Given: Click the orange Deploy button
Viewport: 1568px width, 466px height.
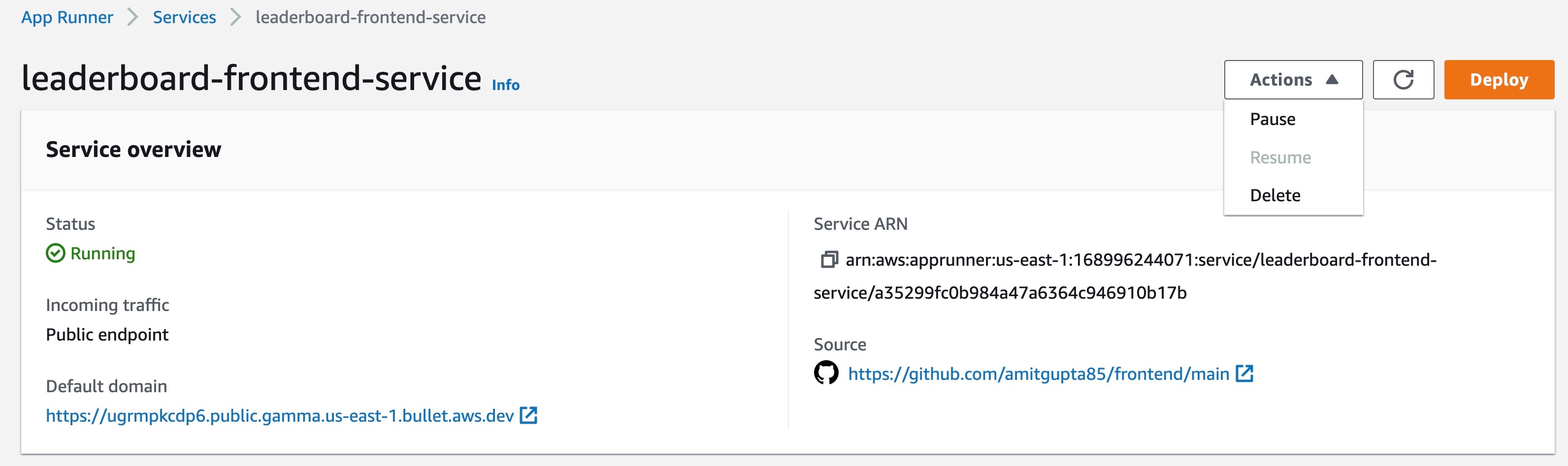Looking at the screenshot, I should [1499, 80].
